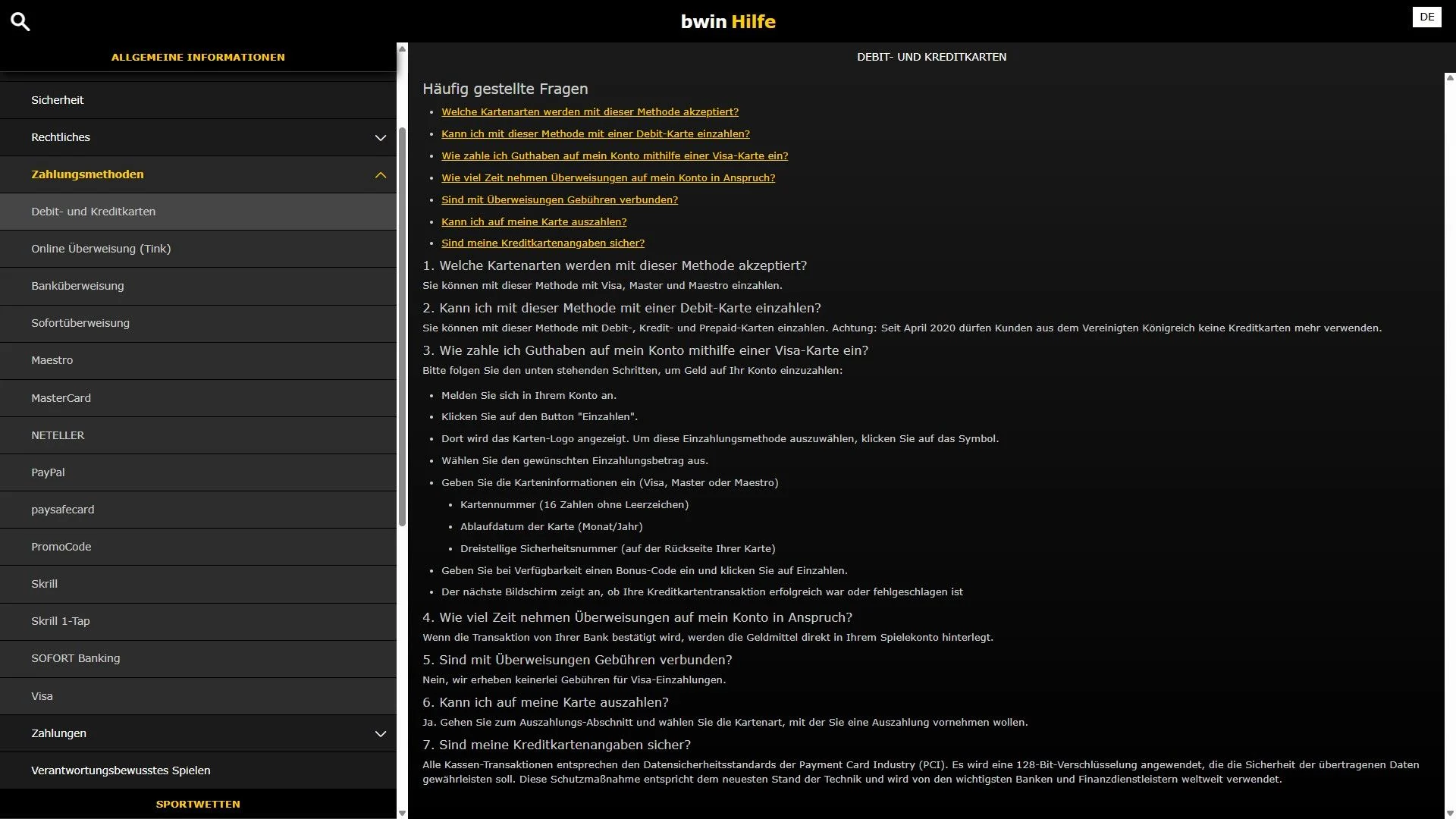Open link about accepted card types
The height and width of the screenshot is (819, 1456).
point(590,111)
